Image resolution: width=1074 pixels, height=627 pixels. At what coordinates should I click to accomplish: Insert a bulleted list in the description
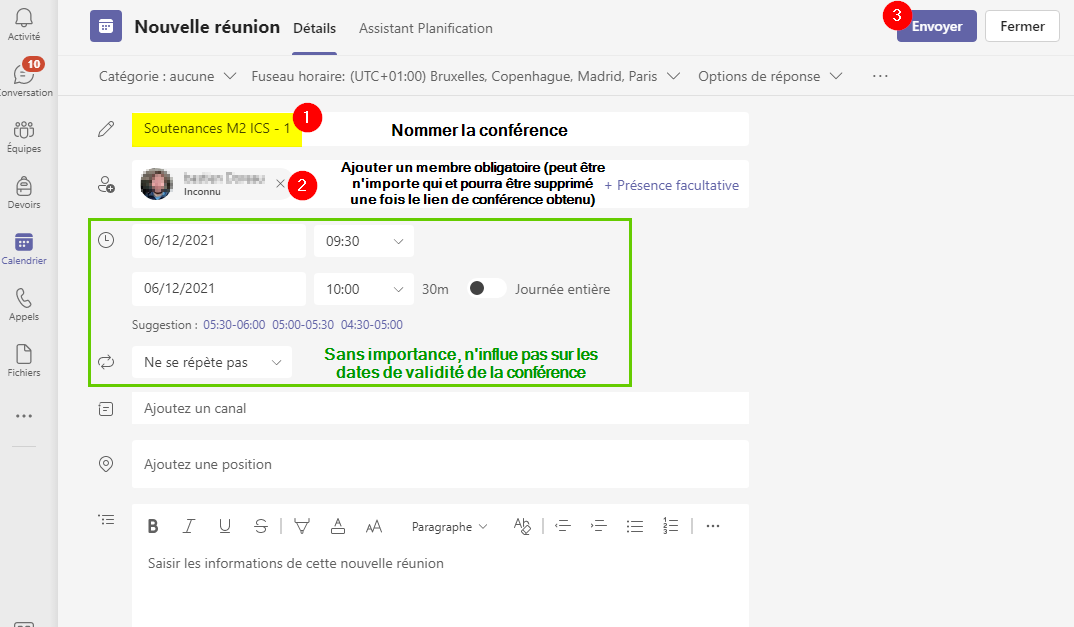click(635, 525)
